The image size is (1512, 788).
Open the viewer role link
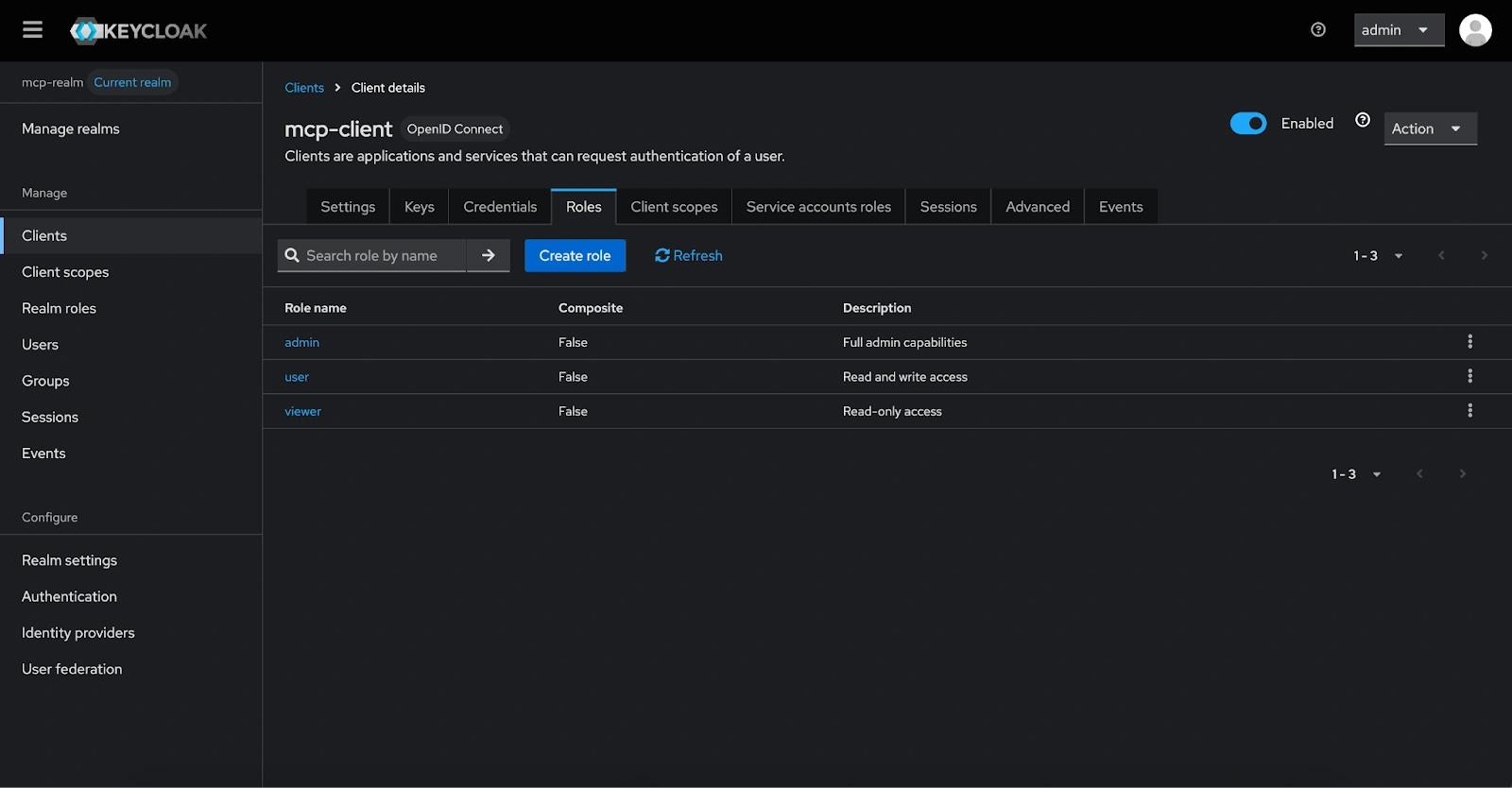tap(303, 412)
